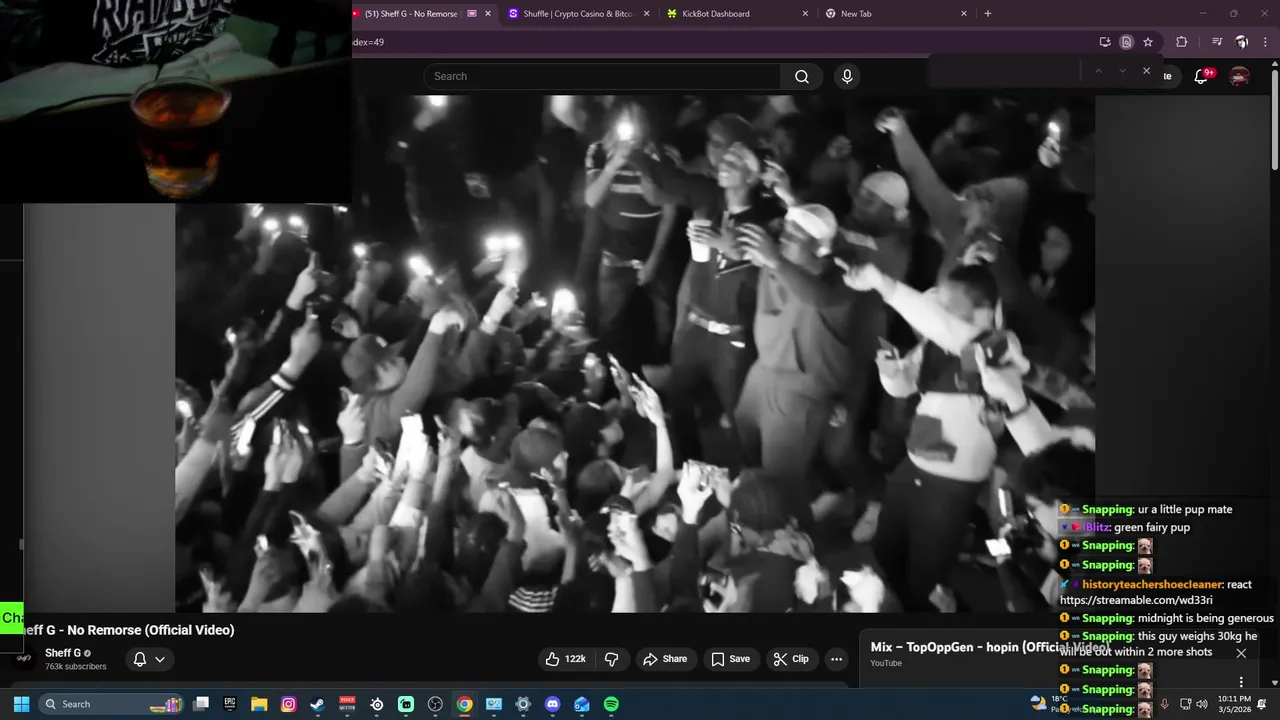Open Chrome extensions puzzle icon
This screenshot has width=1280, height=720.
coord(1181,42)
